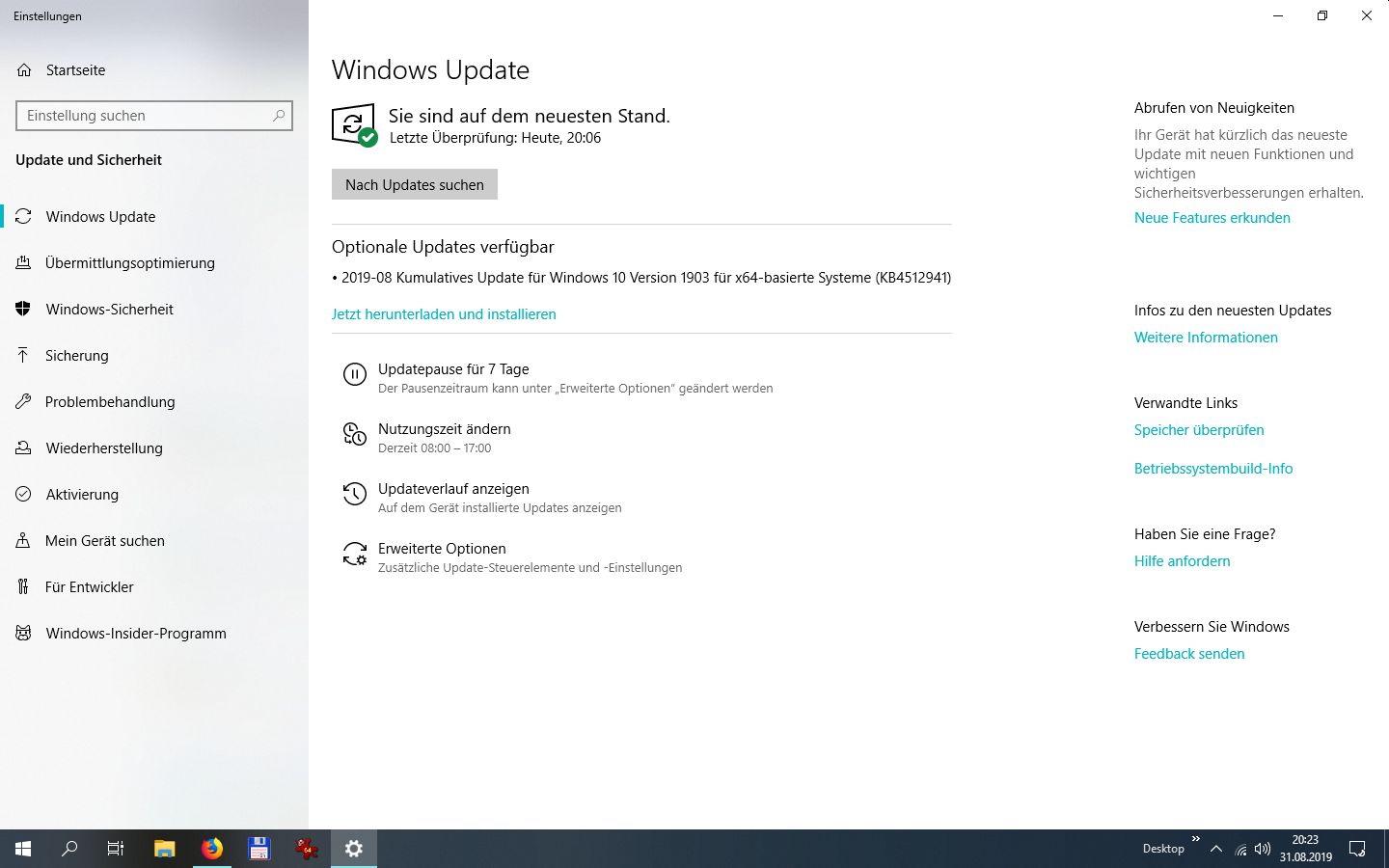Click the Sicherung upload arrow icon
This screenshot has height=868, width=1389.
click(x=24, y=356)
